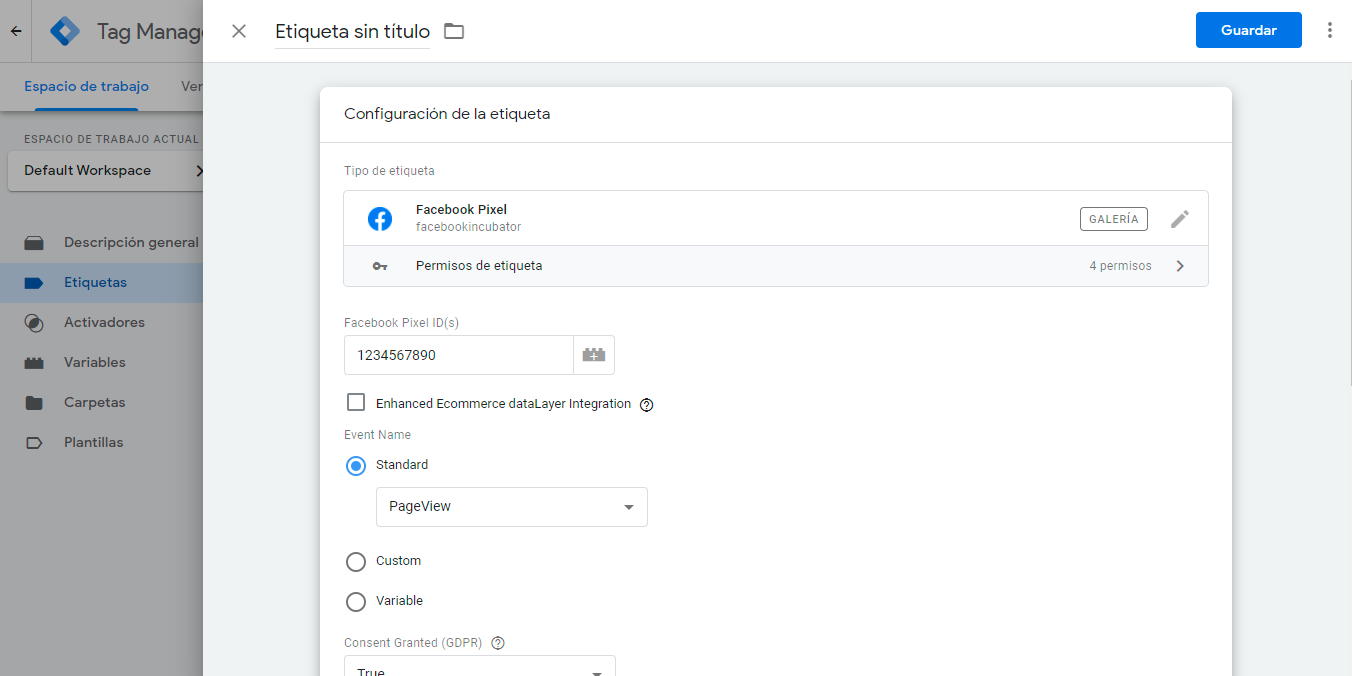The width and height of the screenshot is (1352, 676).
Task: Click the back arrow in Tag Manager header
Action: (16, 31)
